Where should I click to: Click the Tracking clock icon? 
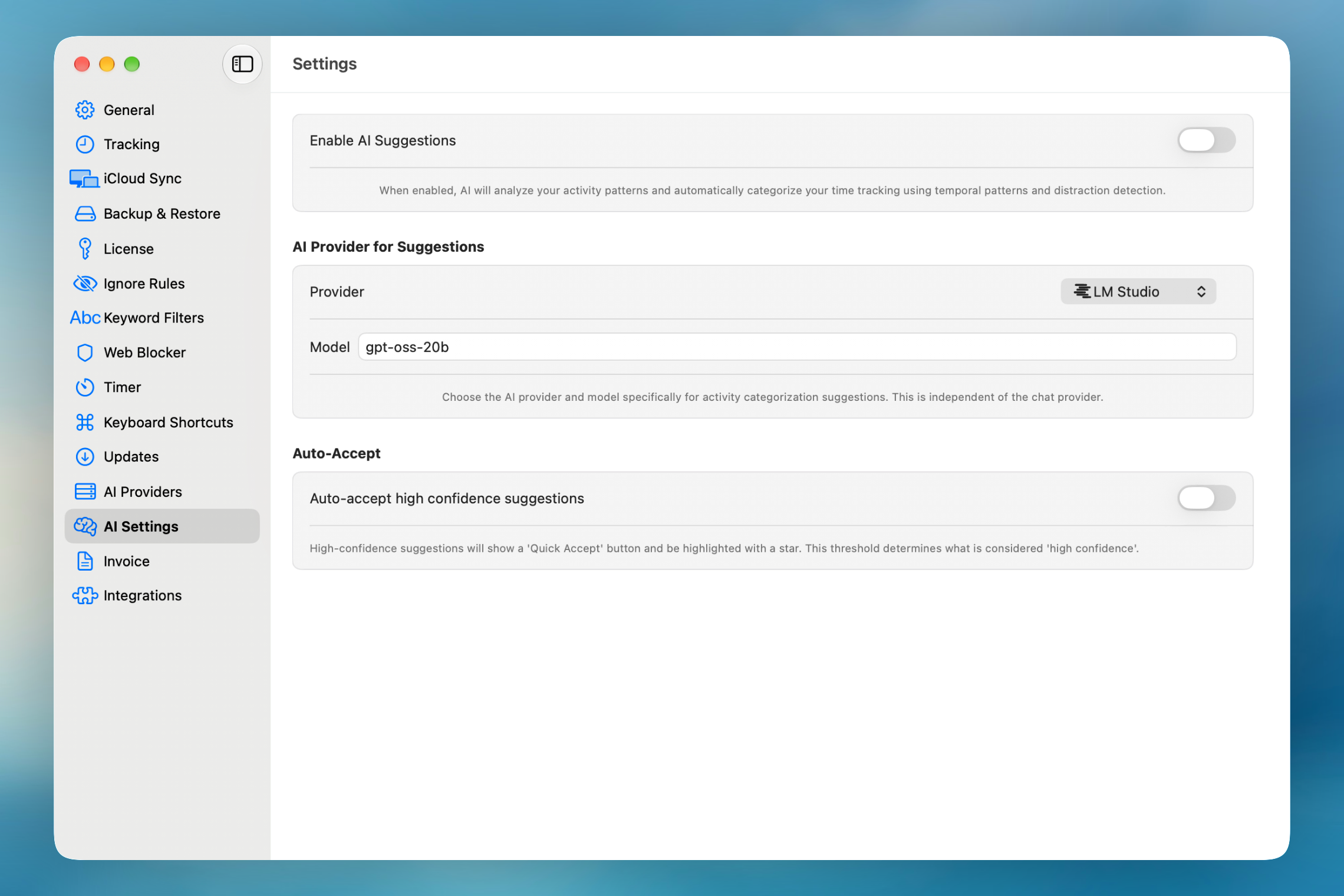pos(85,144)
